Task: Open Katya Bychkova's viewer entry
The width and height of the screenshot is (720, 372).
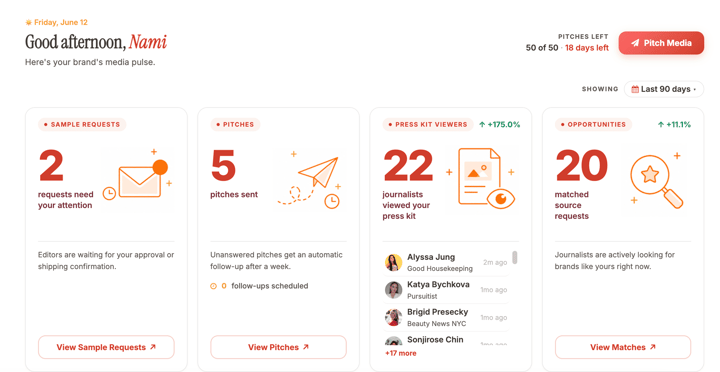Action: click(x=446, y=290)
